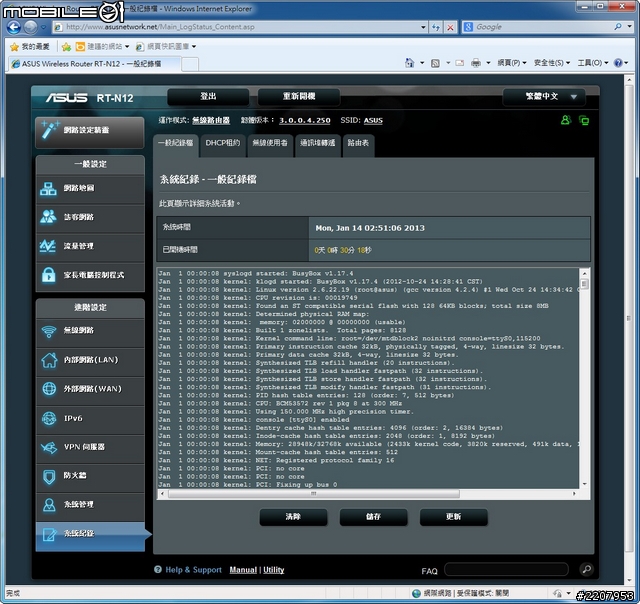This screenshot has height=604, width=640.
Task: Click the FAQ search magnifier icon
Action: 587,569
